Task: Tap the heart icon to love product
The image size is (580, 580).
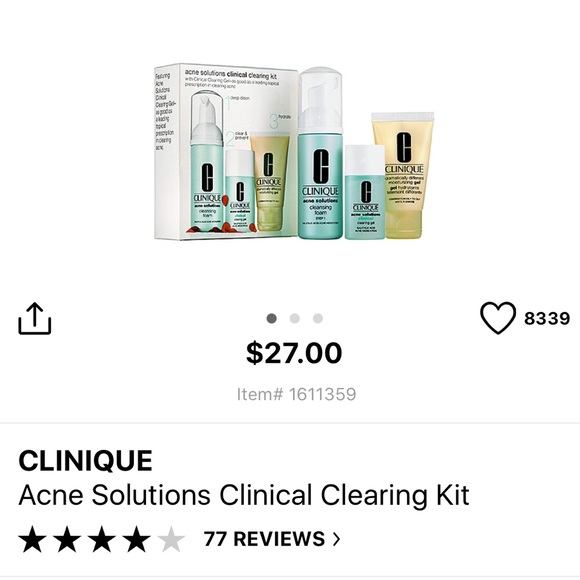Action: click(498, 318)
